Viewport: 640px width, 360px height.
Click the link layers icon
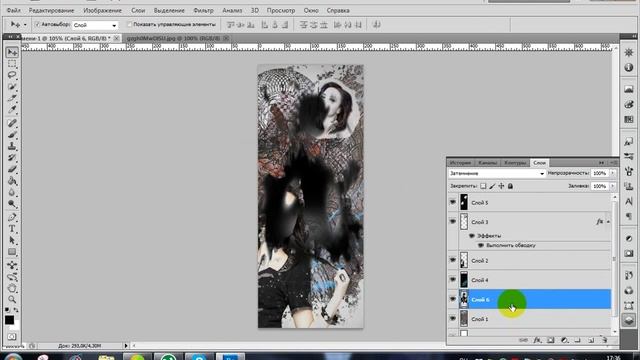pos(523,340)
